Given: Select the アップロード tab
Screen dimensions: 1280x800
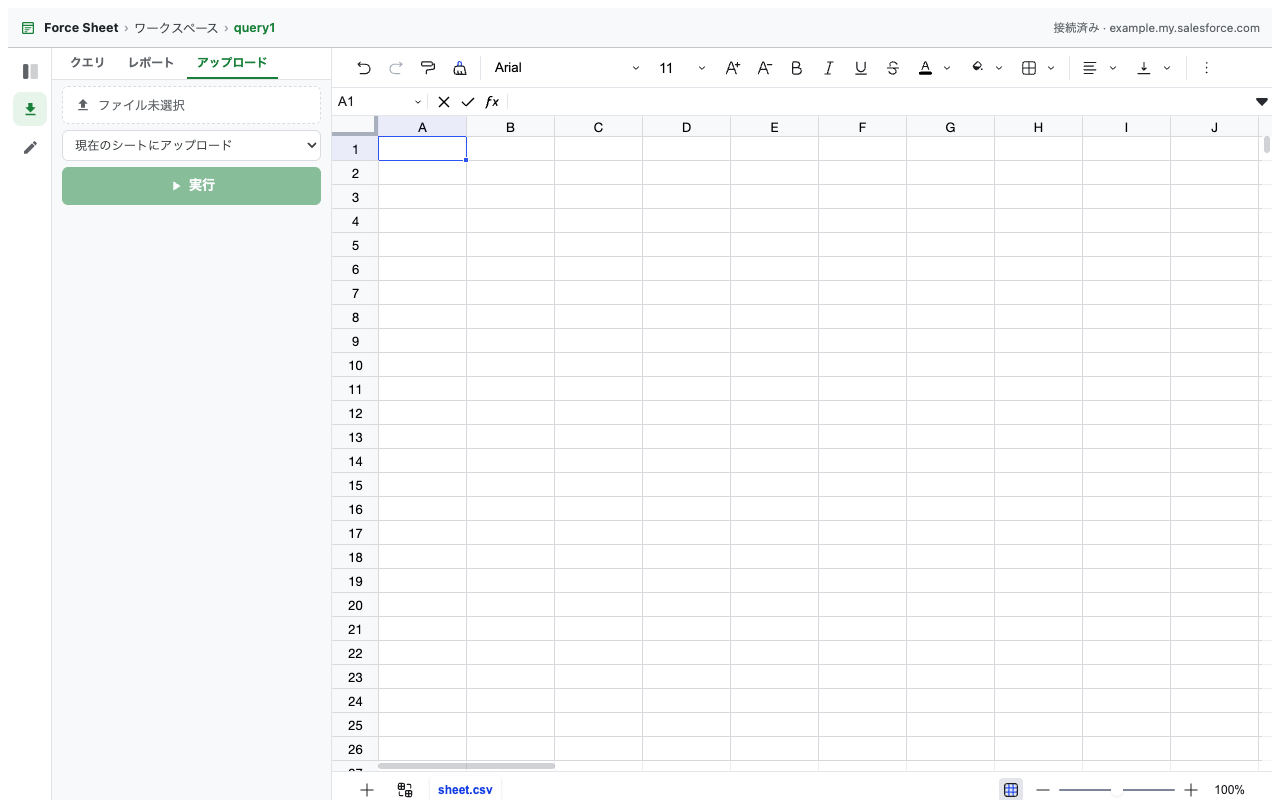Looking at the screenshot, I should (232, 63).
